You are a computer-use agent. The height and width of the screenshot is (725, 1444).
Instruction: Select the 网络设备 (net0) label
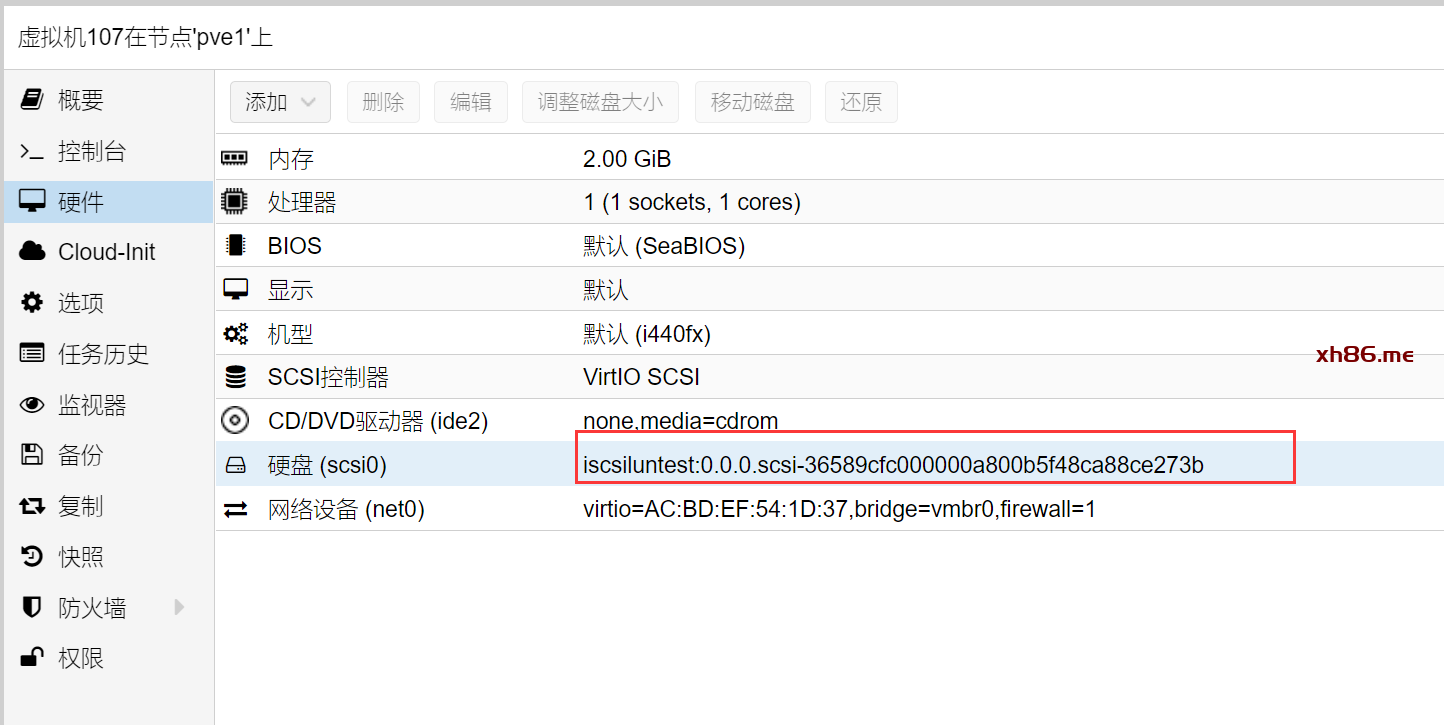(346, 510)
